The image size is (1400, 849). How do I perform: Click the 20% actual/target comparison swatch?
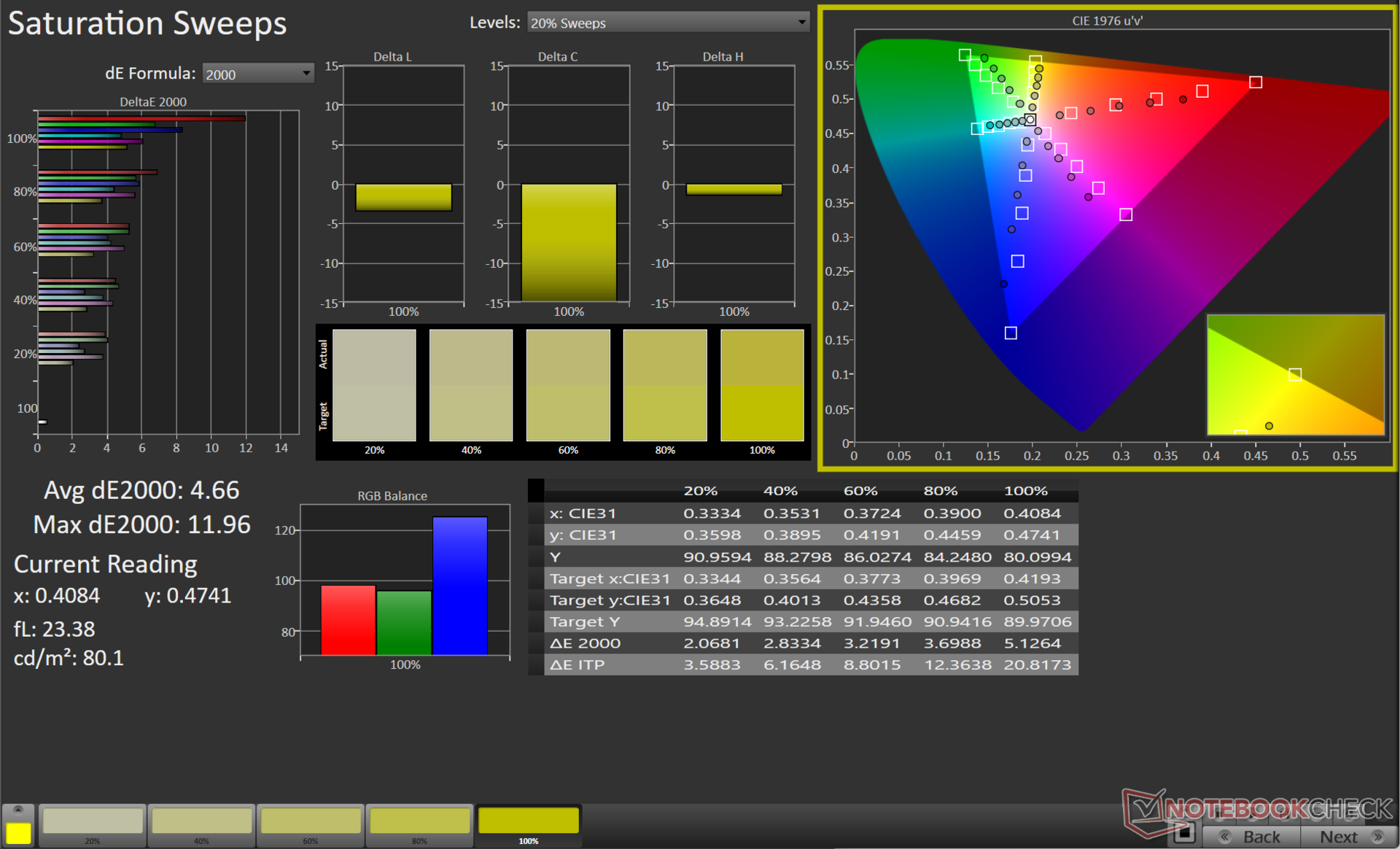coord(374,385)
